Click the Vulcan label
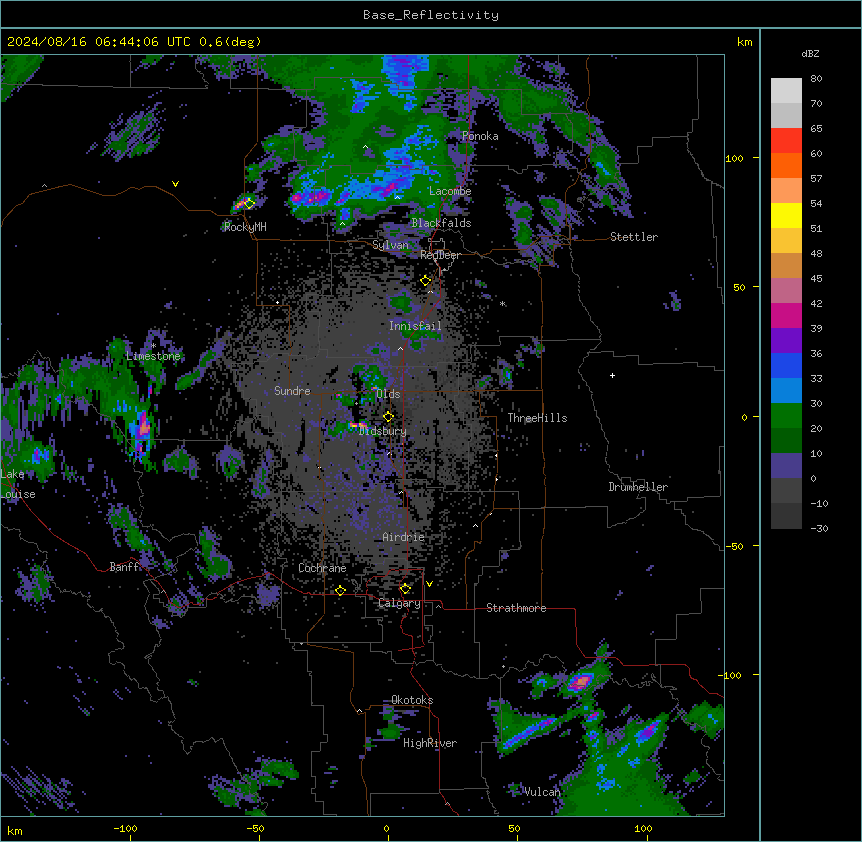 [542, 792]
